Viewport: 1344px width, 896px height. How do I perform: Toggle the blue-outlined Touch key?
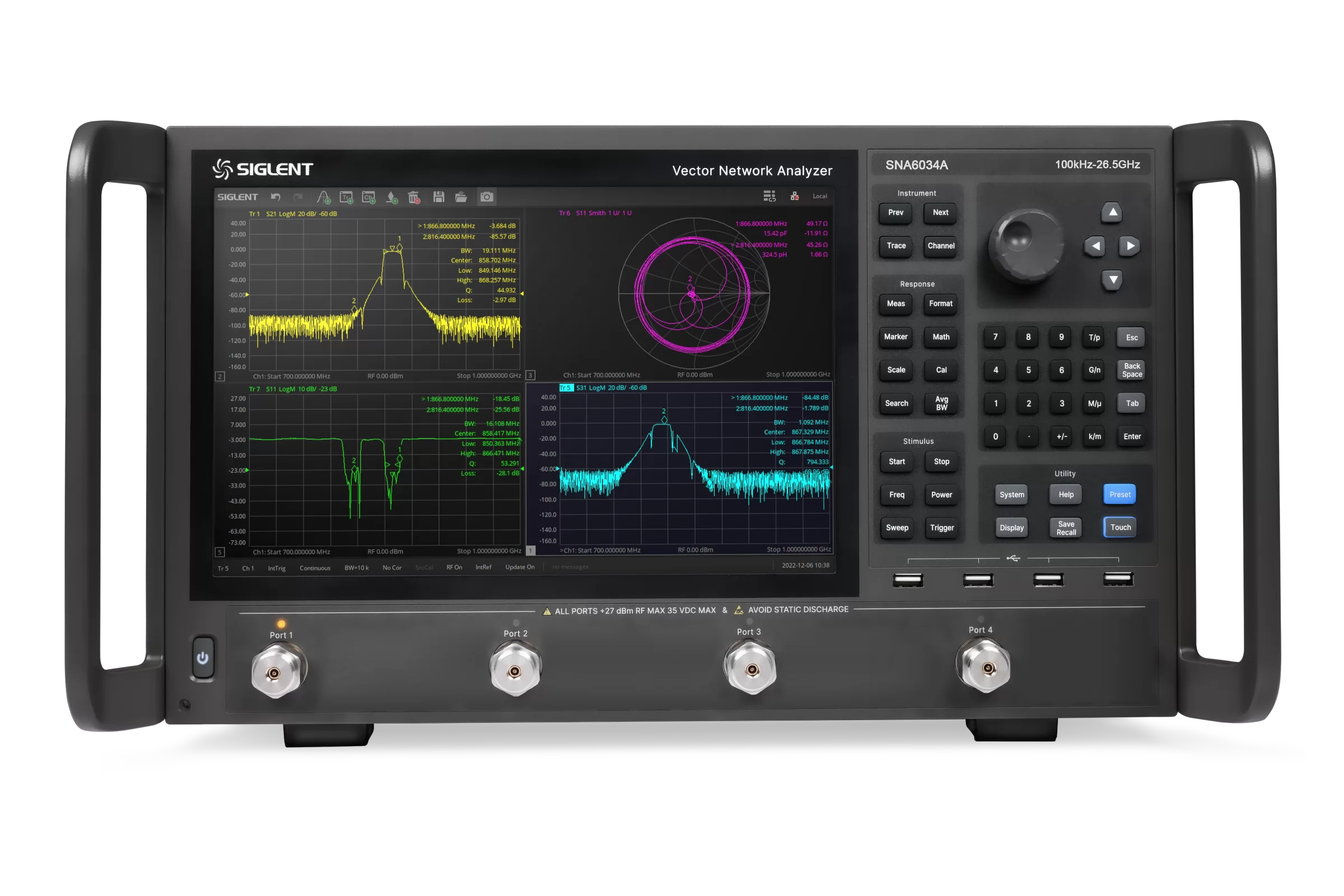[1121, 528]
